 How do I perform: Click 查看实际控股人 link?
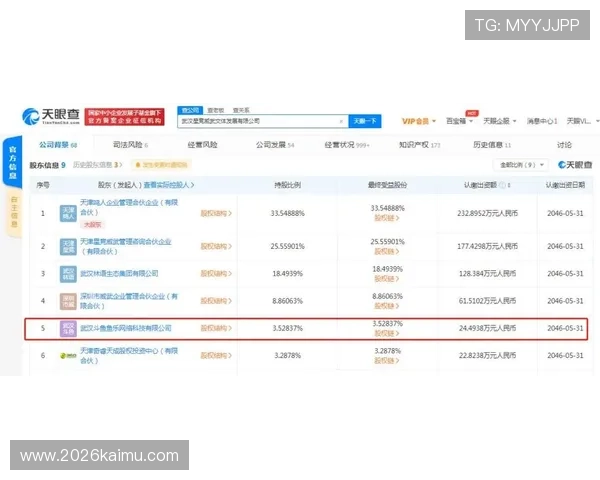(169, 185)
